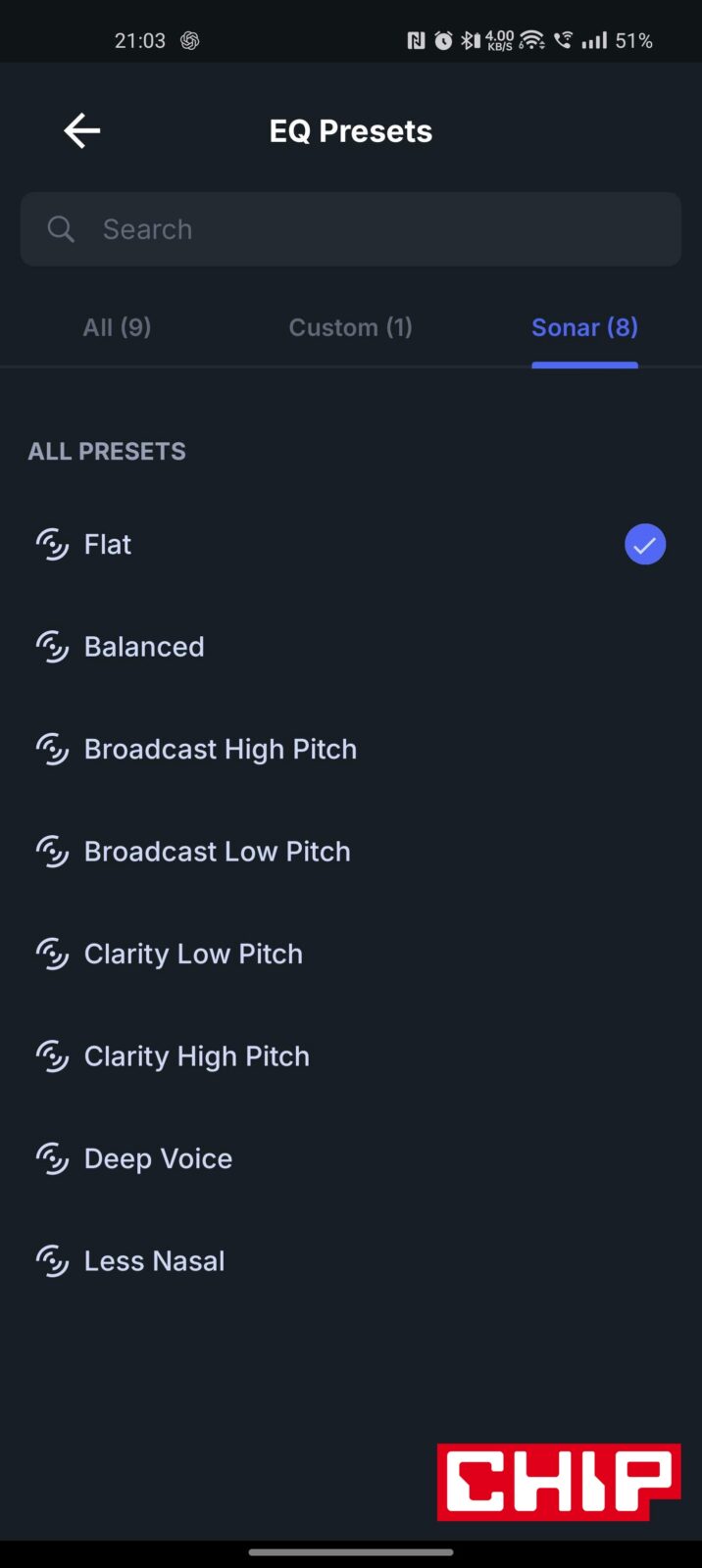Open the Custom (1) tab
Screen dimensions: 702x1568
pyautogui.click(x=350, y=327)
